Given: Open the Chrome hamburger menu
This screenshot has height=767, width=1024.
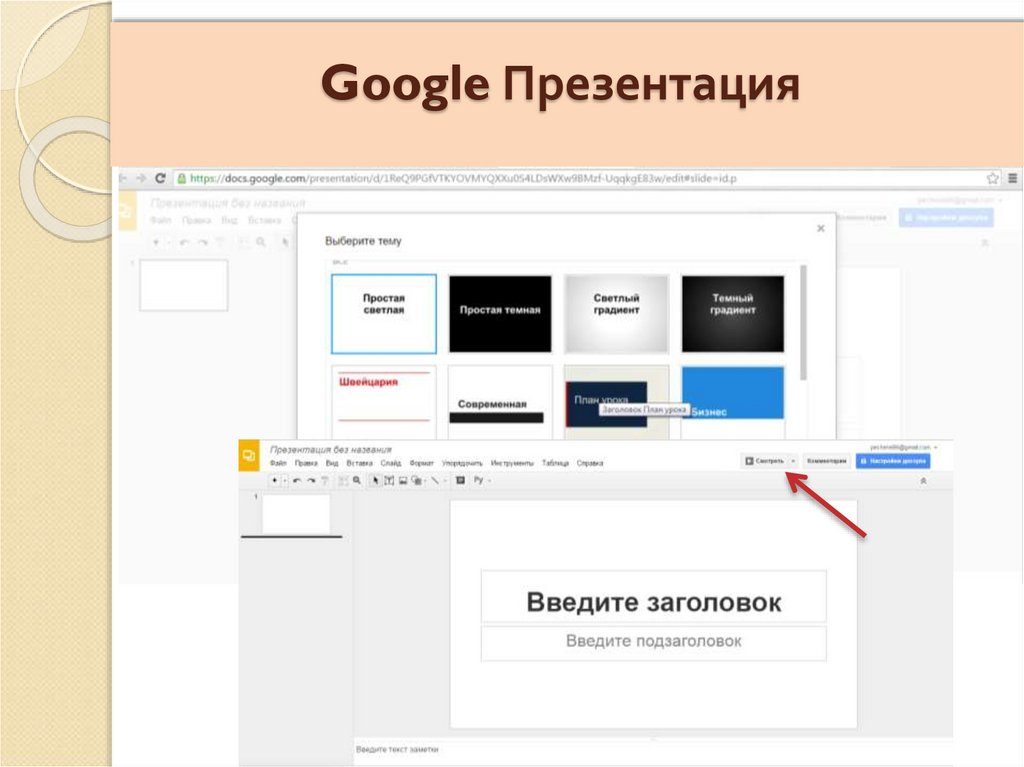Looking at the screenshot, I should coord(1012,178).
